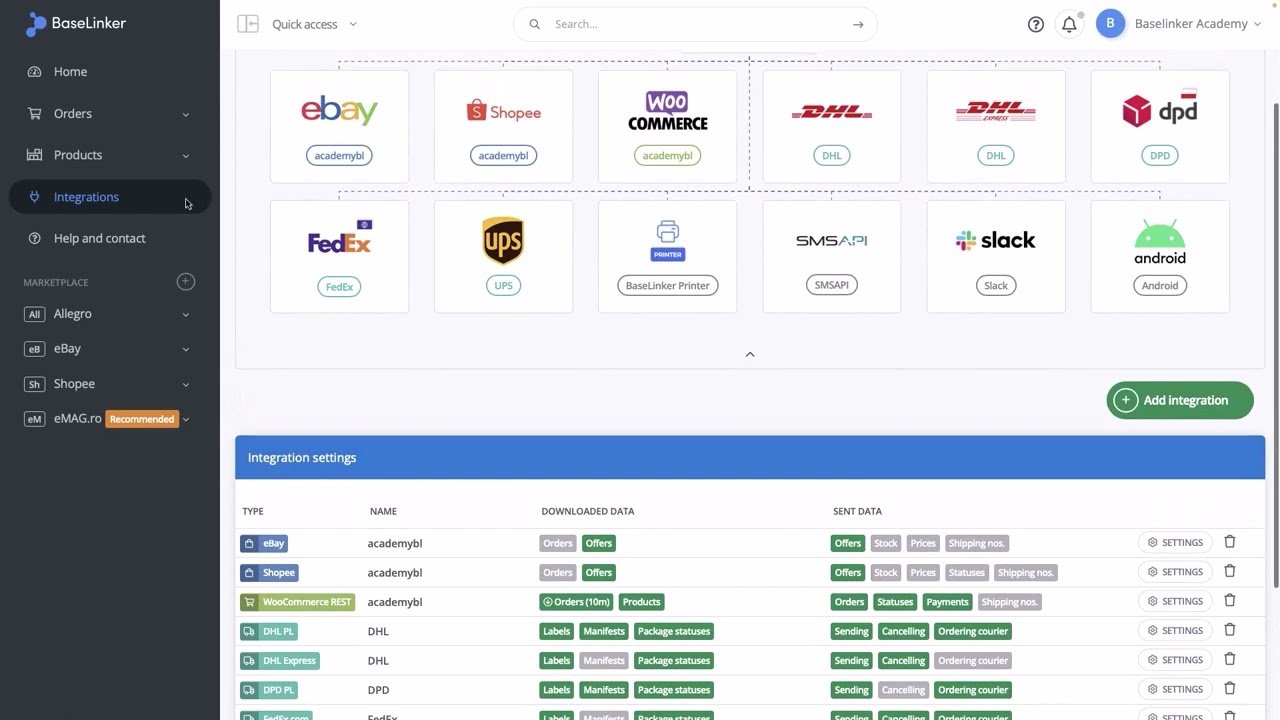1280x720 pixels.
Task: Open the help question mark icon
Action: pos(1036,24)
